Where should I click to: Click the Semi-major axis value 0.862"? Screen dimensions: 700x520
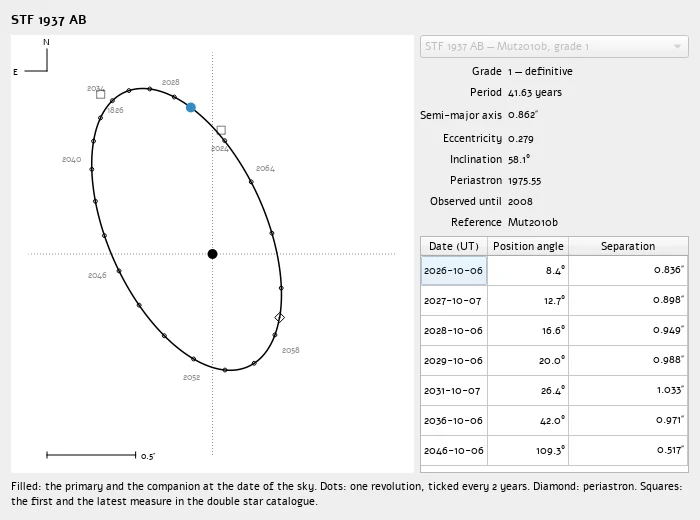click(x=523, y=115)
